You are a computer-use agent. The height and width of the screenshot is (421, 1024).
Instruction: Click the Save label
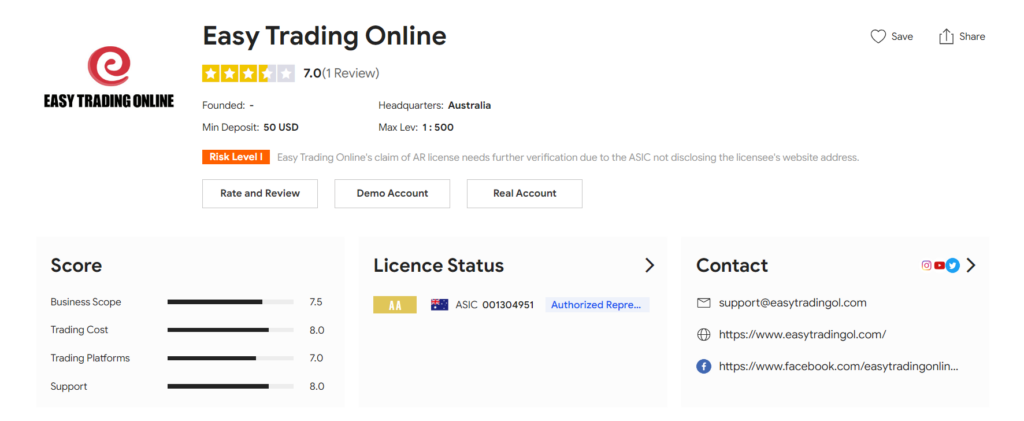(x=902, y=37)
